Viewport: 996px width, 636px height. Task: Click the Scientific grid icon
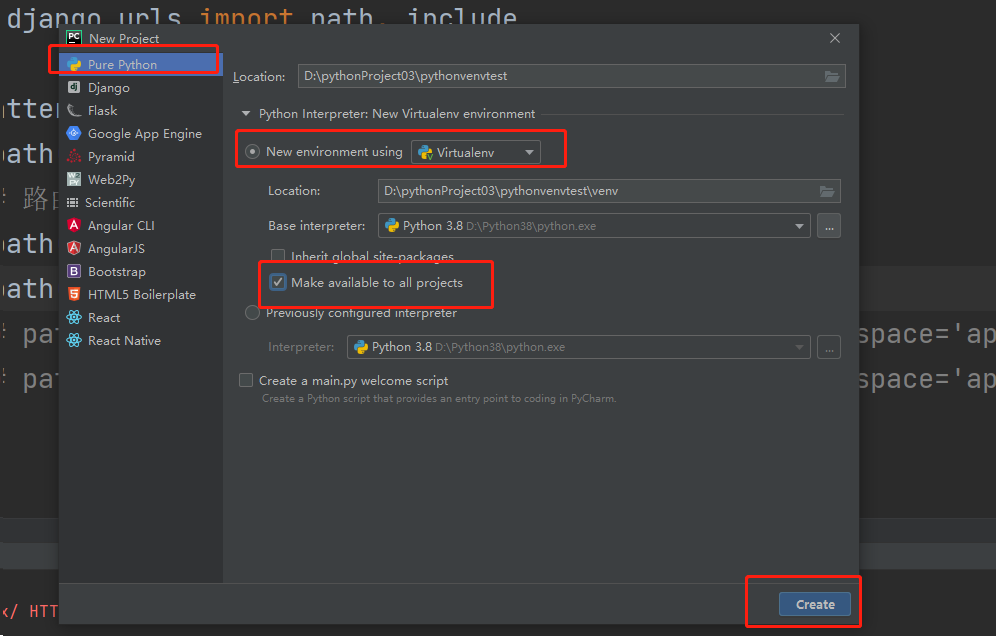pyautogui.click(x=73, y=203)
